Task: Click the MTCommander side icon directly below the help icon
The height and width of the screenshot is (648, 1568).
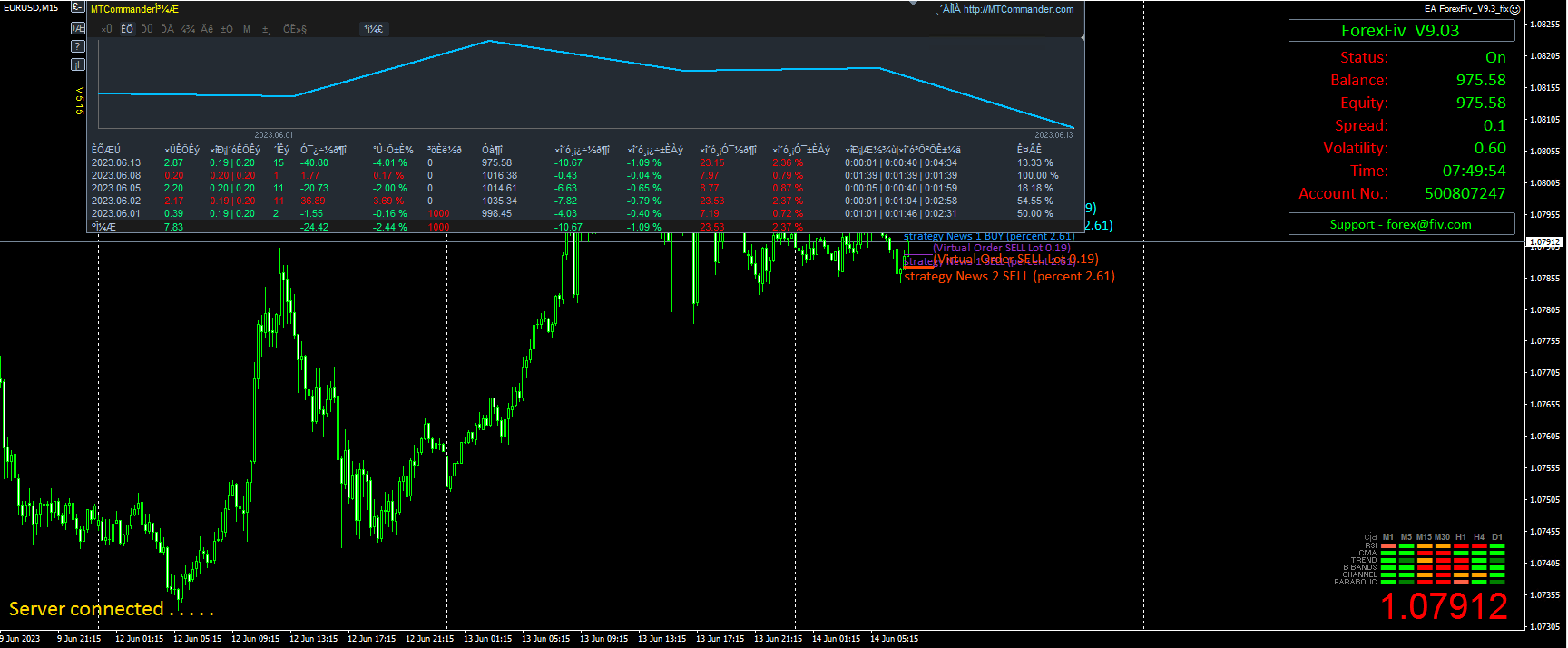Action: tap(78, 64)
